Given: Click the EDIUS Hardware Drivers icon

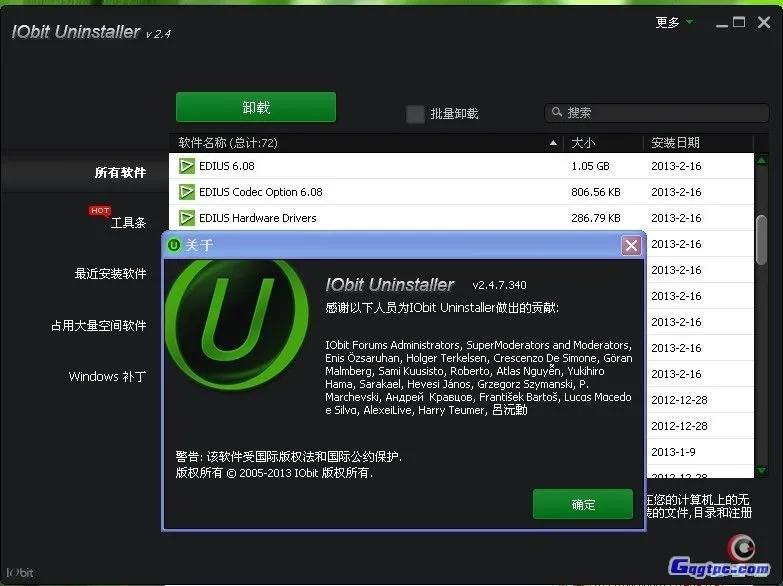Looking at the screenshot, I should (186, 218).
